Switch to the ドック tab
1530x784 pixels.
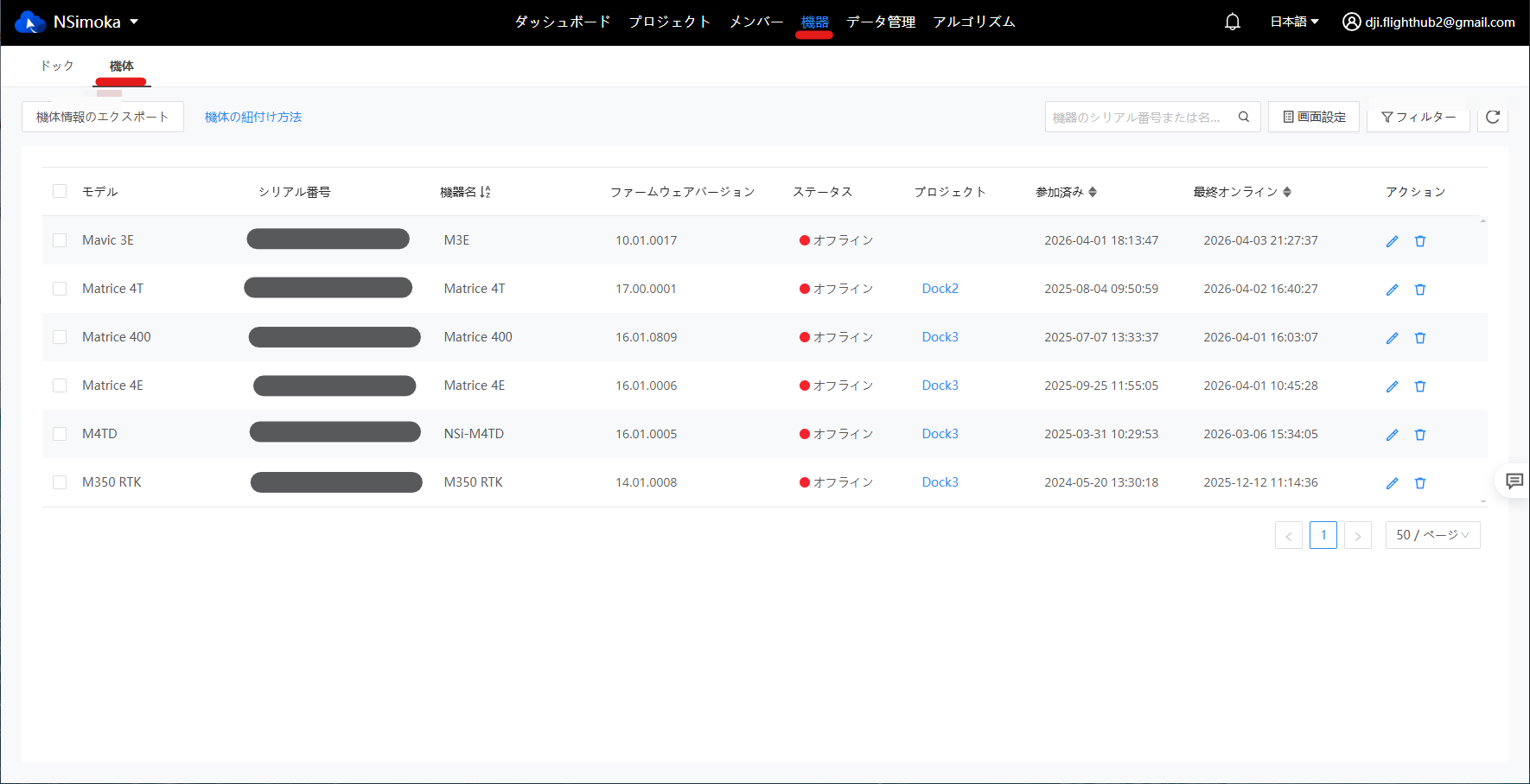tap(57, 67)
